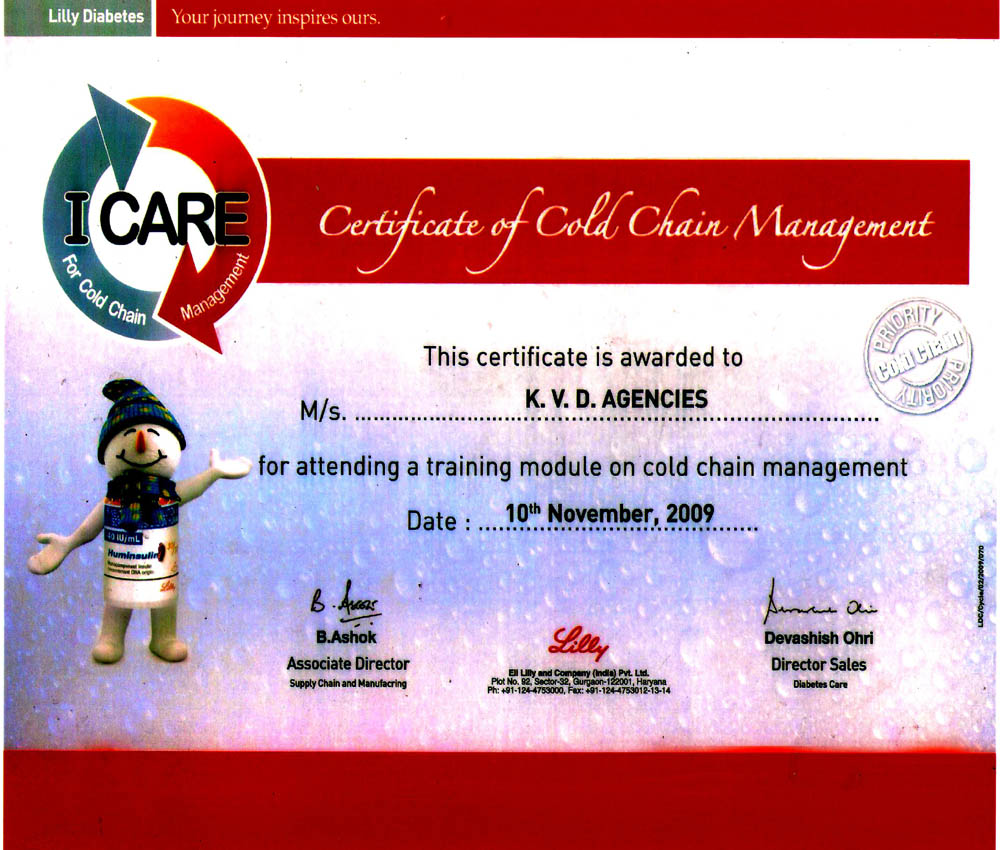Click the "Date :" label

click(x=439, y=522)
